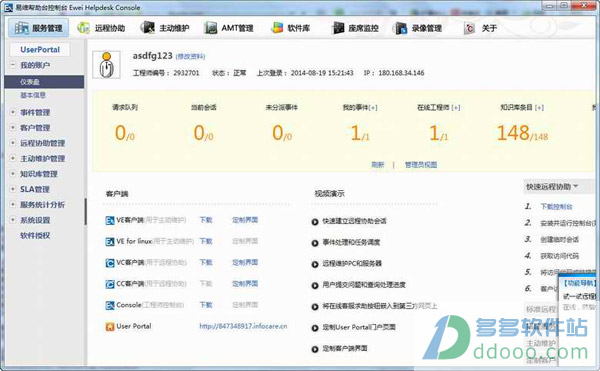This screenshot has height=371, width=600.
Task: Play the 事件处理和任务调度 video
Action: [315, 243]
